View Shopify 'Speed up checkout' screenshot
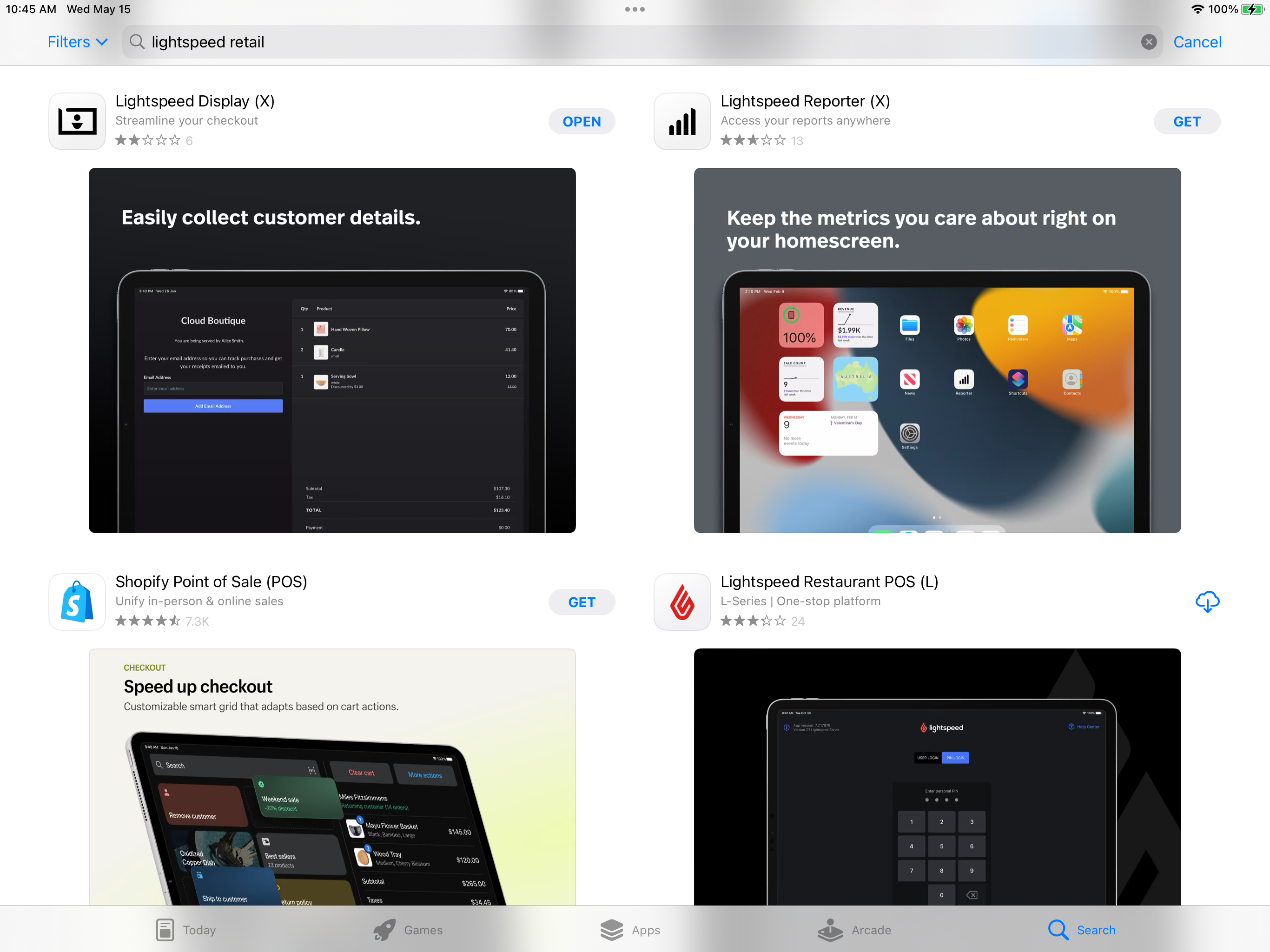The height and width of the screenshot is (952, 1270). coord(332,777)
